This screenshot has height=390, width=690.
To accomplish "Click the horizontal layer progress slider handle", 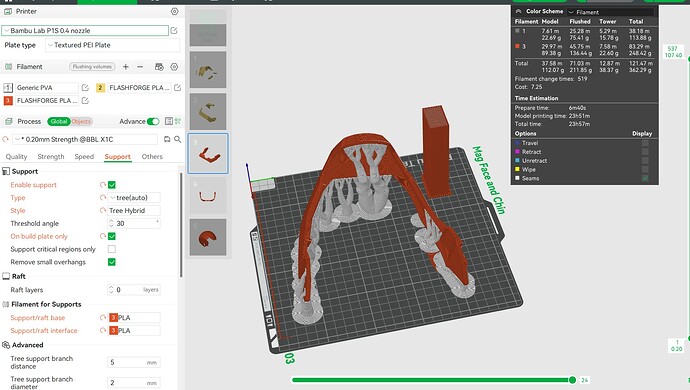I will point(572,379).
